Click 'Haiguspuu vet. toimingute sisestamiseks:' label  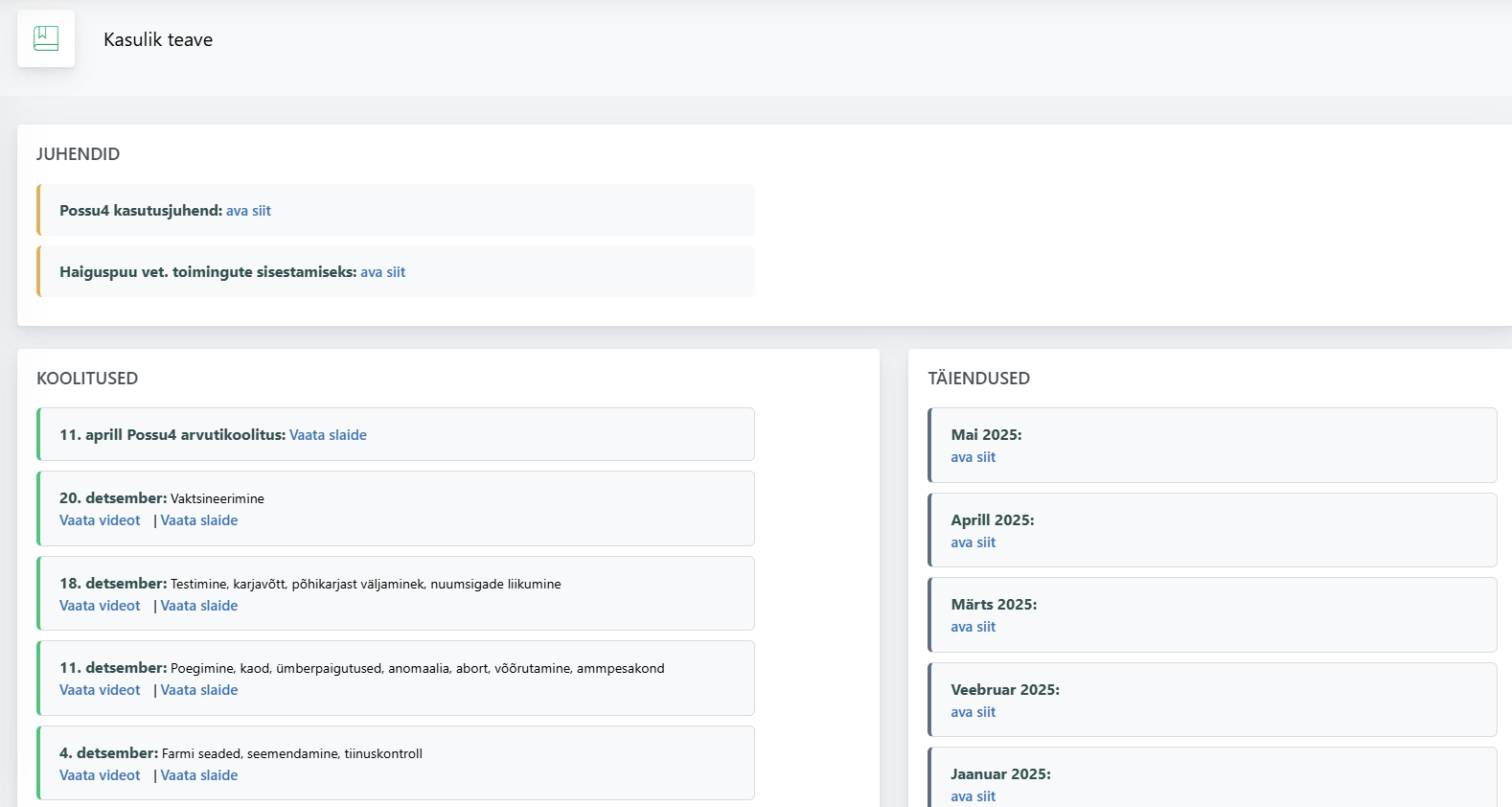coord(208,272)
